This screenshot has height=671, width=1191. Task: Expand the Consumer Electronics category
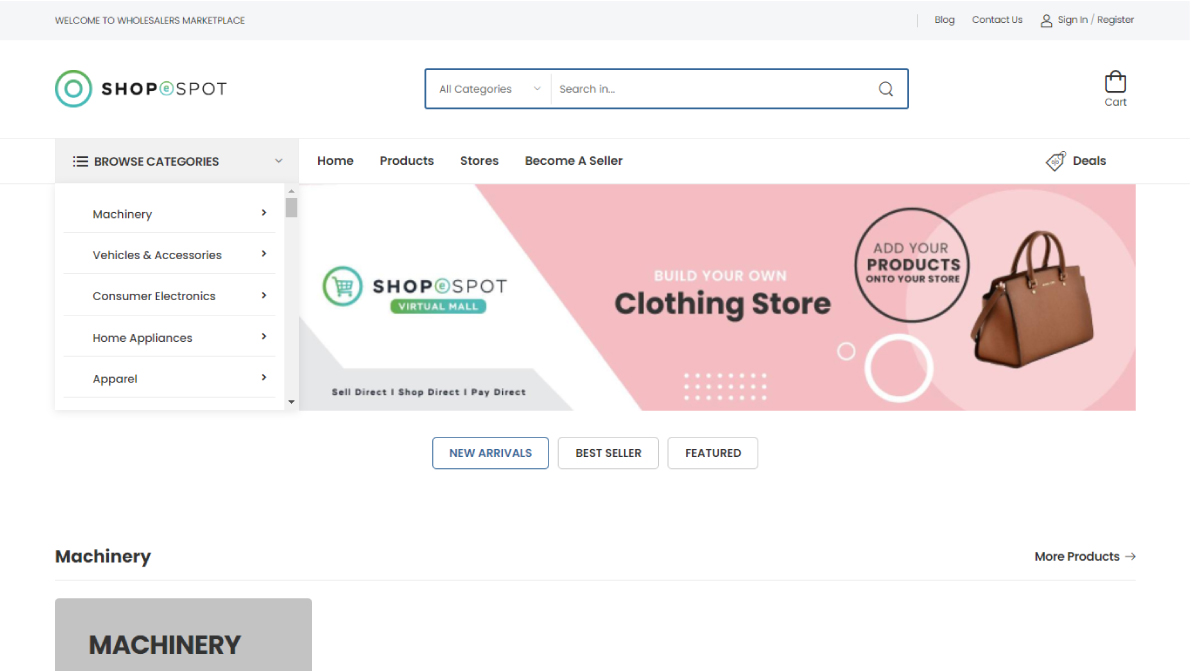[x=264, y=295]
